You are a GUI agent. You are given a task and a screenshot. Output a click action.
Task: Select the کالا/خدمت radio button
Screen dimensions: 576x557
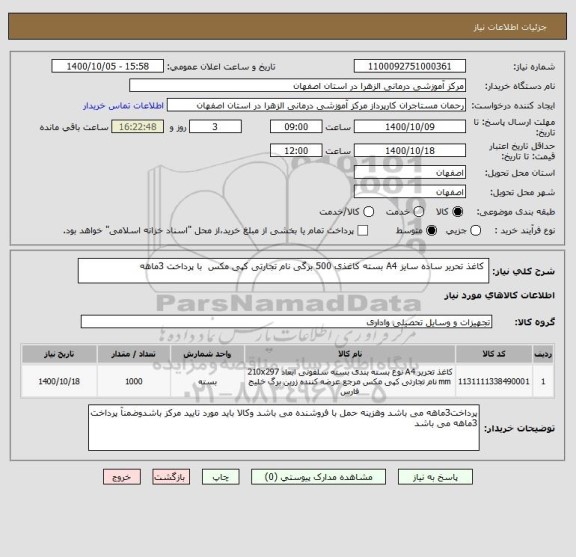pos(368,212)
